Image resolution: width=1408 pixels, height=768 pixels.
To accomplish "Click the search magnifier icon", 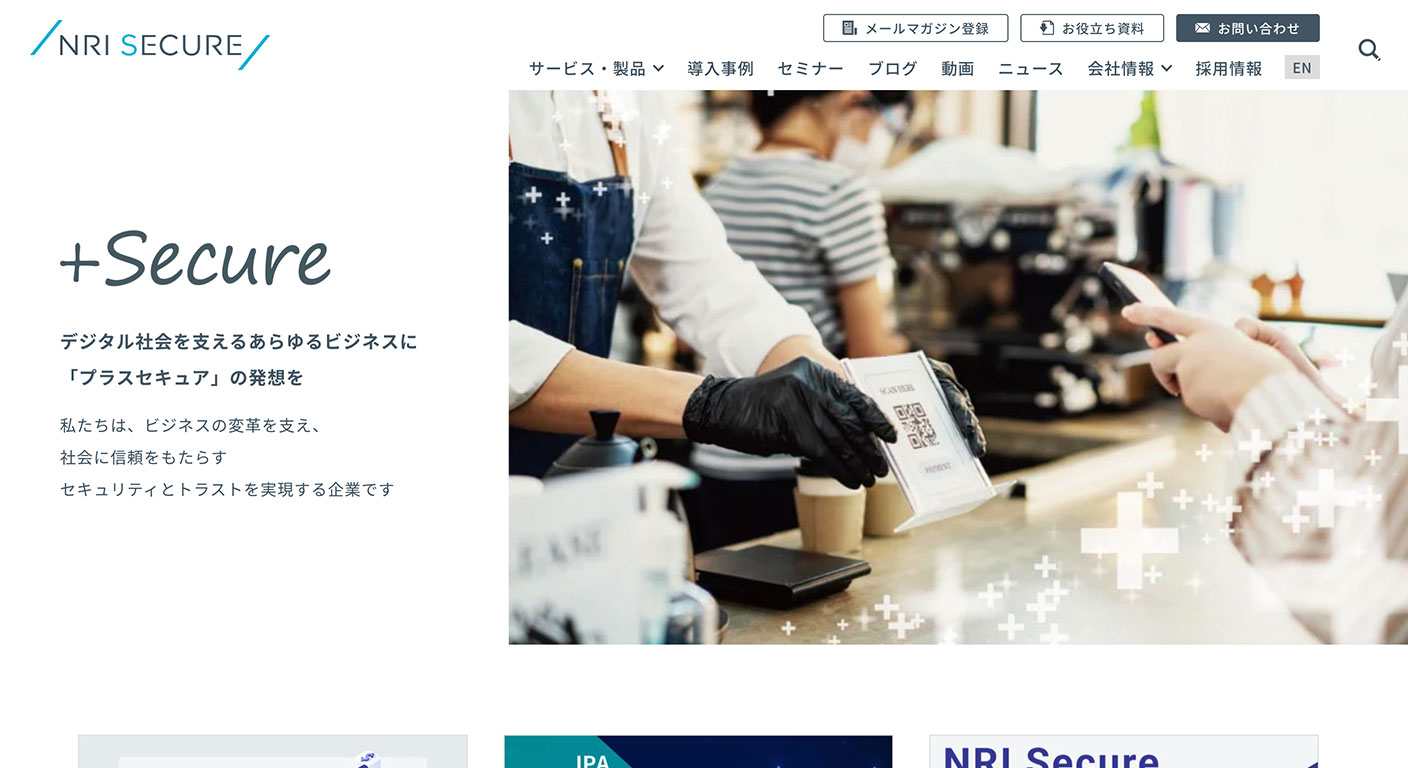I will 1369,49.
